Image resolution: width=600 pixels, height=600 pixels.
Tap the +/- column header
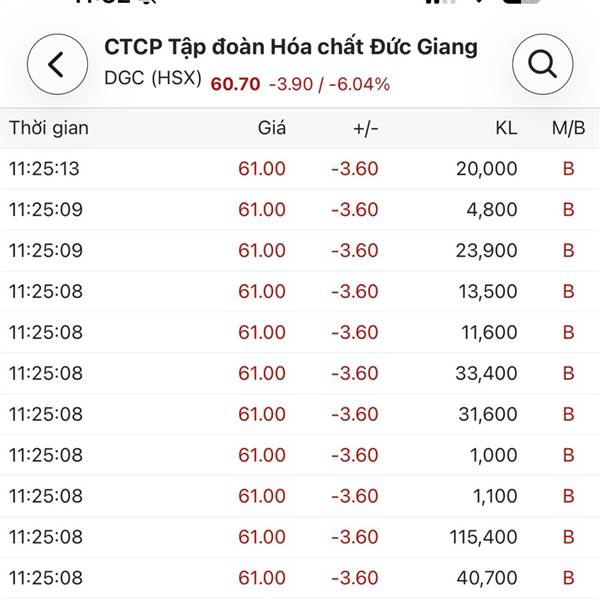(366, 128)
